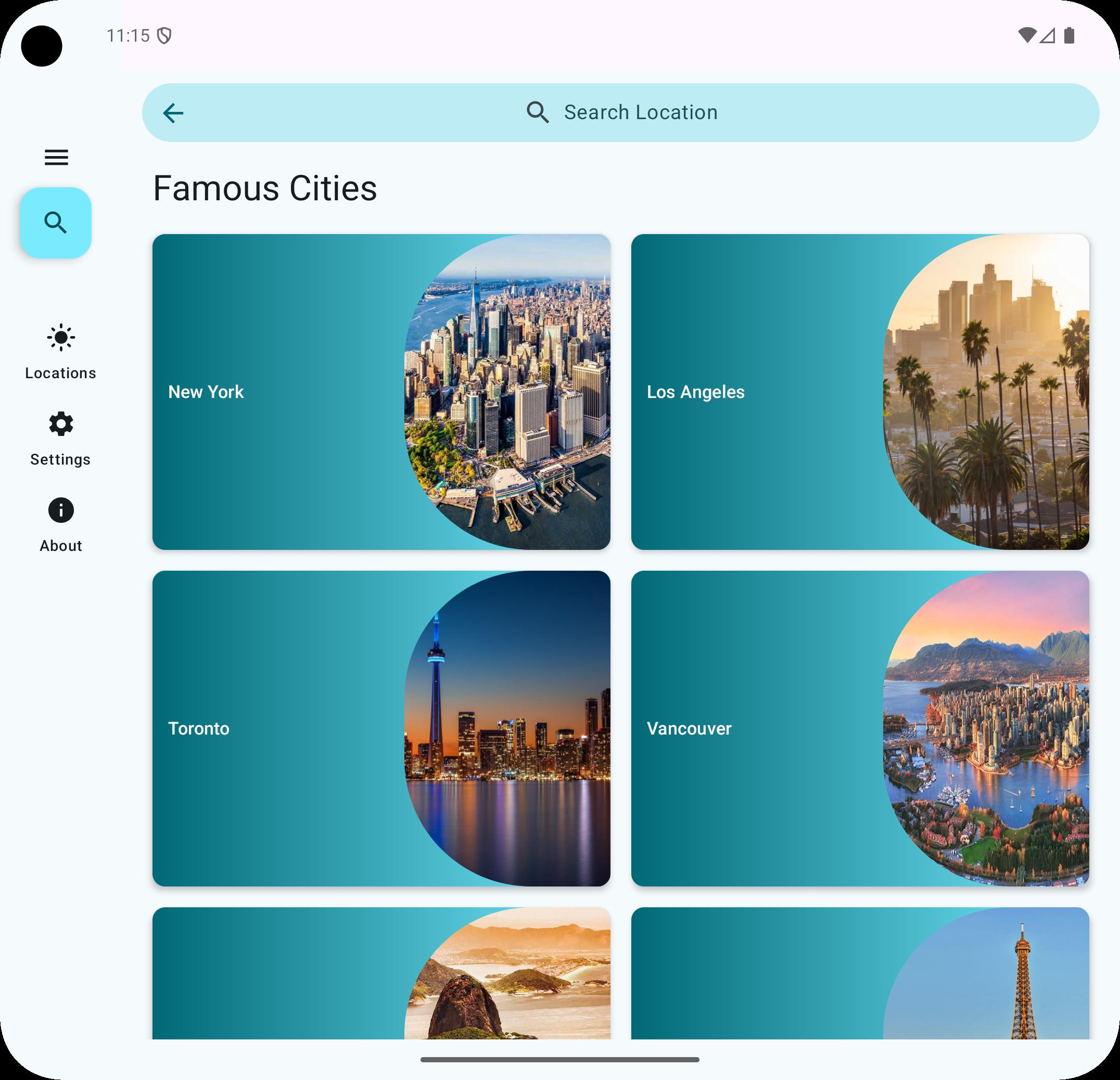Tap the bottom gesture navigation handle
The height and width of the screenshot is (1080, 1120).
[560, 1059]
